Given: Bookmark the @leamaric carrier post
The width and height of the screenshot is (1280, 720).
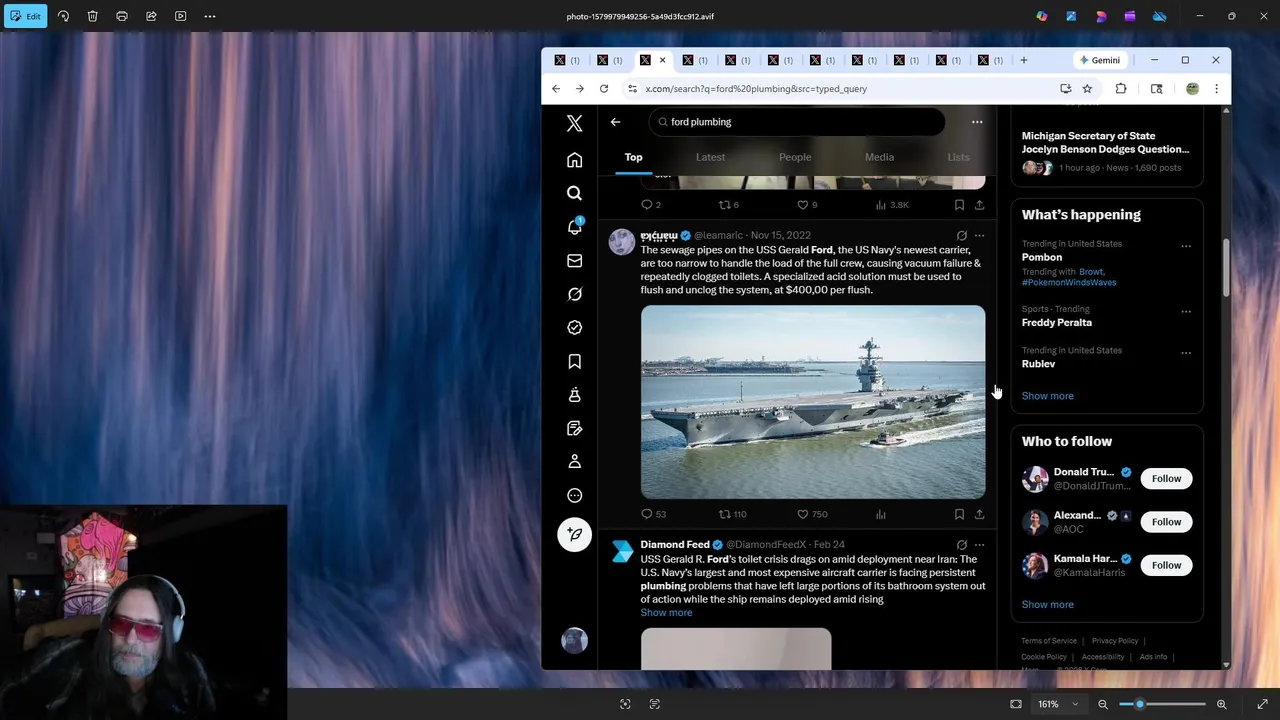Looking at the screenshot, I should tap(959, 514).
